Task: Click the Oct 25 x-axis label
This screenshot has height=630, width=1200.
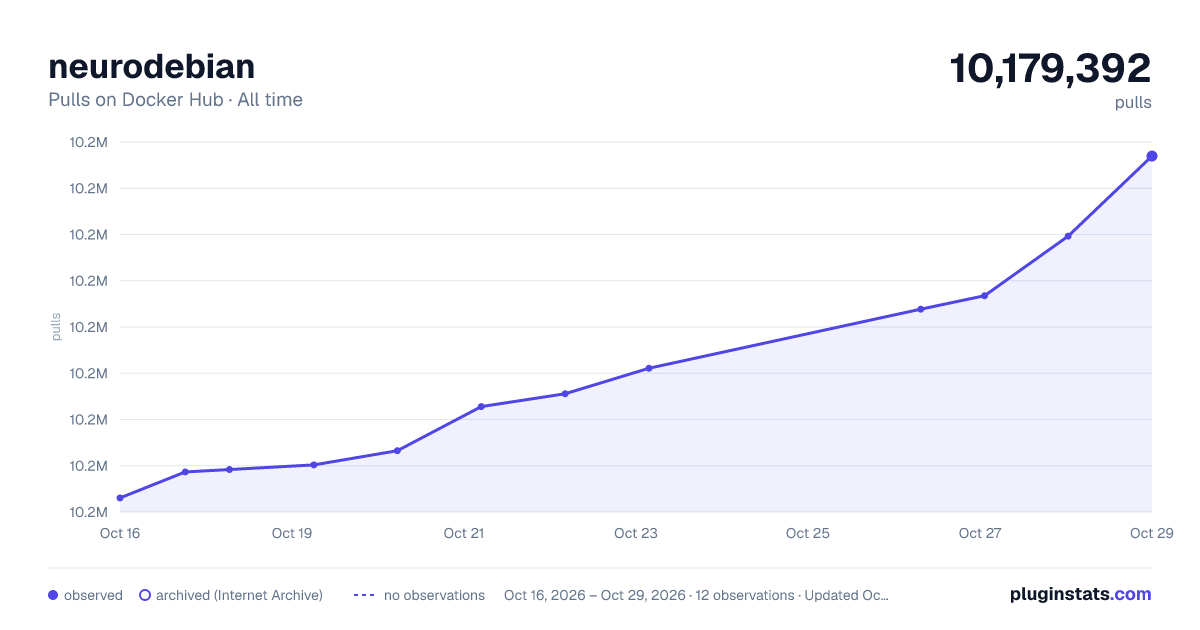Action: tap(808, 533)
